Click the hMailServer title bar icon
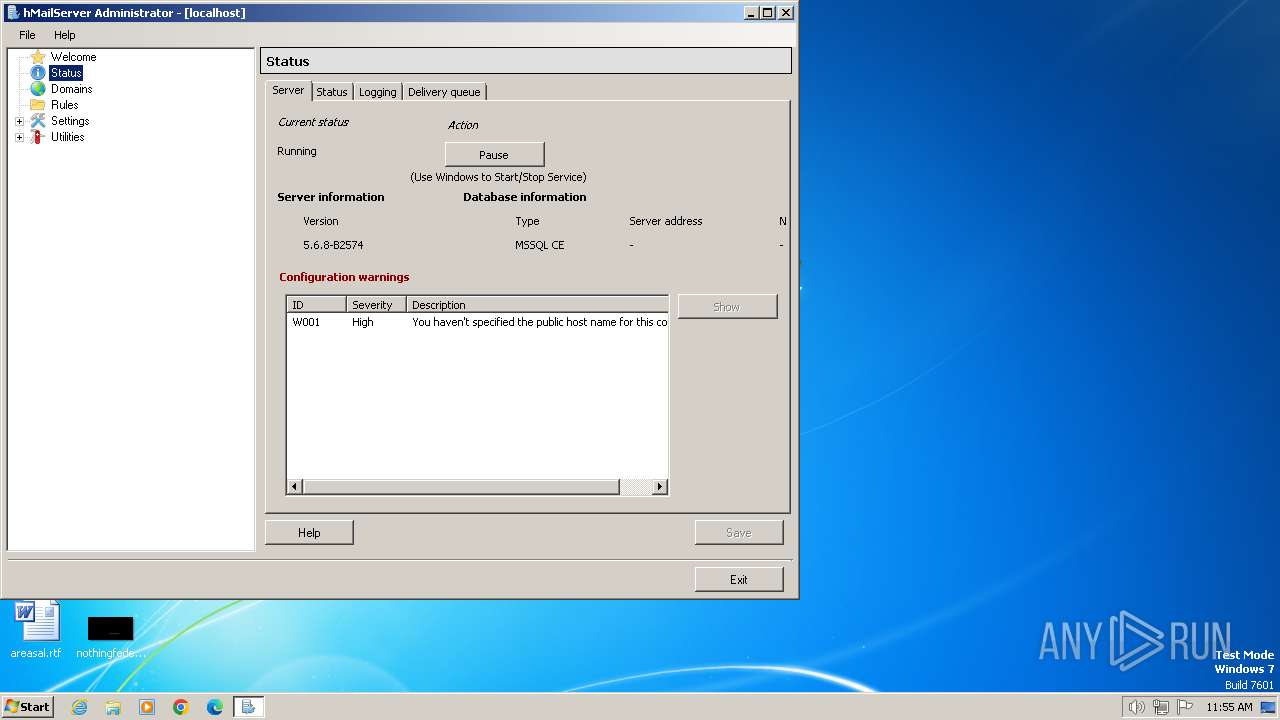The image size is (1280, 720). click(13, 13)
